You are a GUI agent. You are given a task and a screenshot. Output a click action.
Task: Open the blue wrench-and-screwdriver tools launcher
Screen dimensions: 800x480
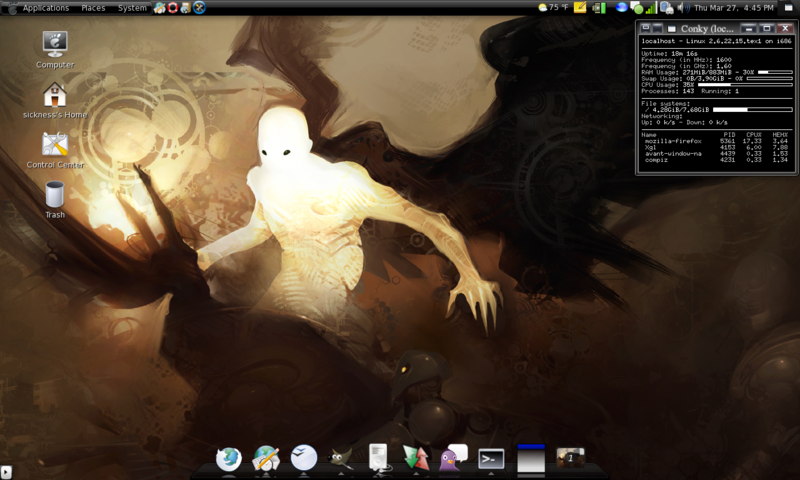click(199, 8)
